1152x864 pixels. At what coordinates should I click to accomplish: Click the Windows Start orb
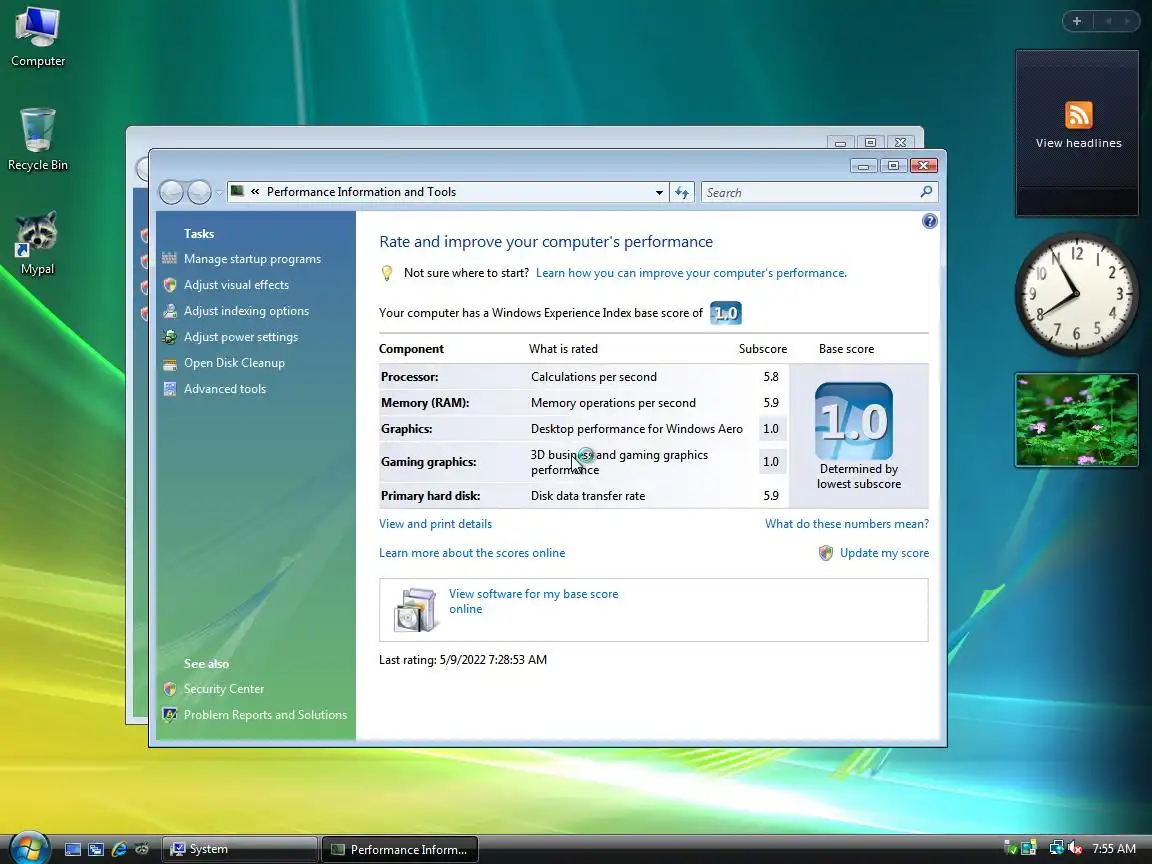pyautogui.click(x=29, y=848)
